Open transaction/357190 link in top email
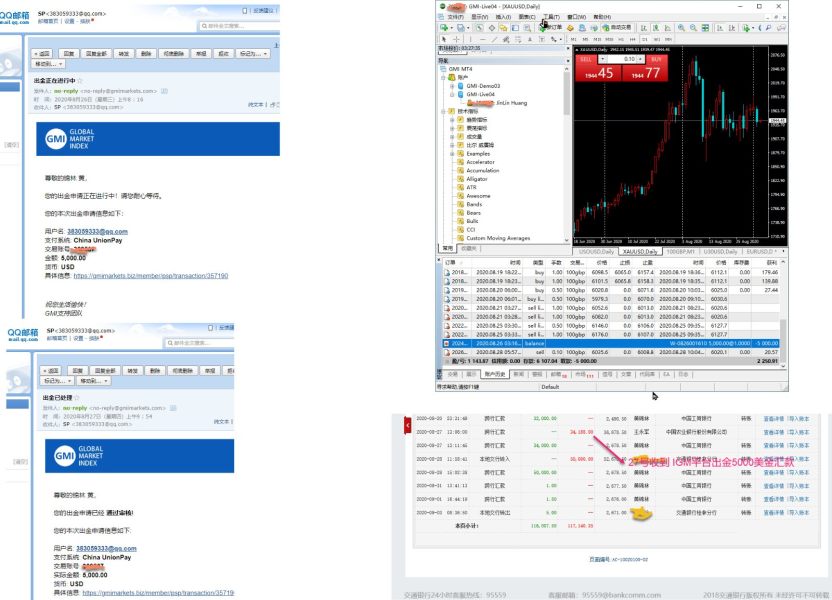 coord(151,276)
